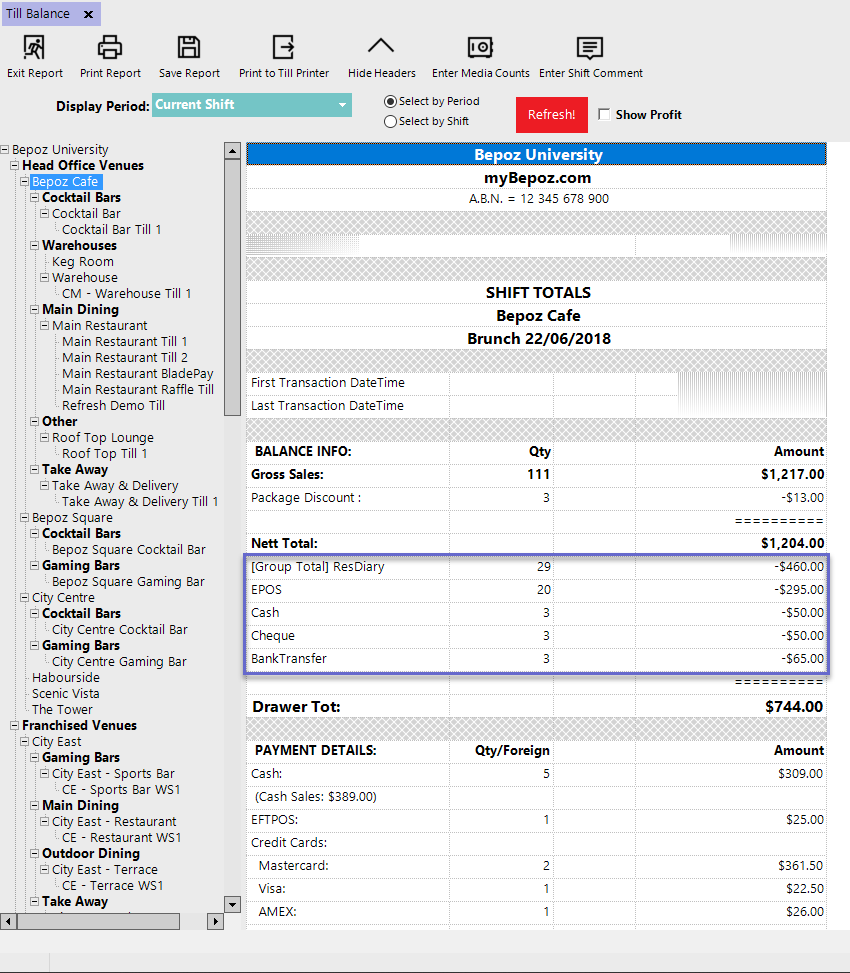Select CE - Sports Bar WS1

coord(121,790)
